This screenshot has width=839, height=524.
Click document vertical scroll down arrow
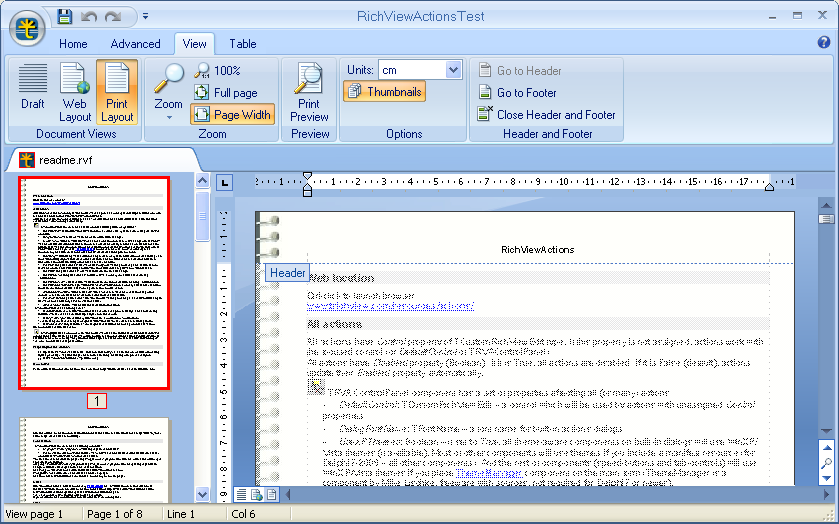pyautogui.click(x=826, y=431)
